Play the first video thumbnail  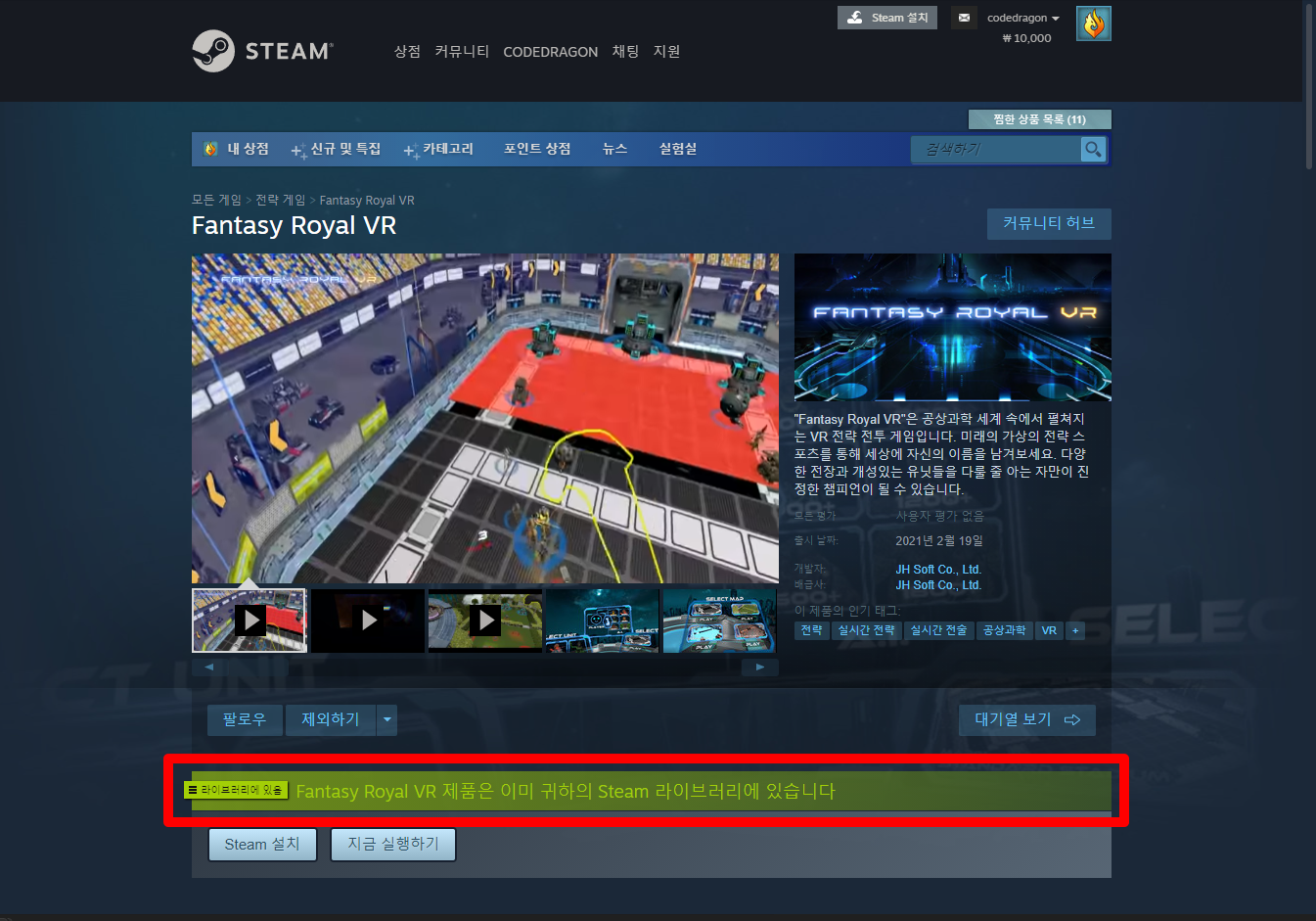click(x=250, y=621)
